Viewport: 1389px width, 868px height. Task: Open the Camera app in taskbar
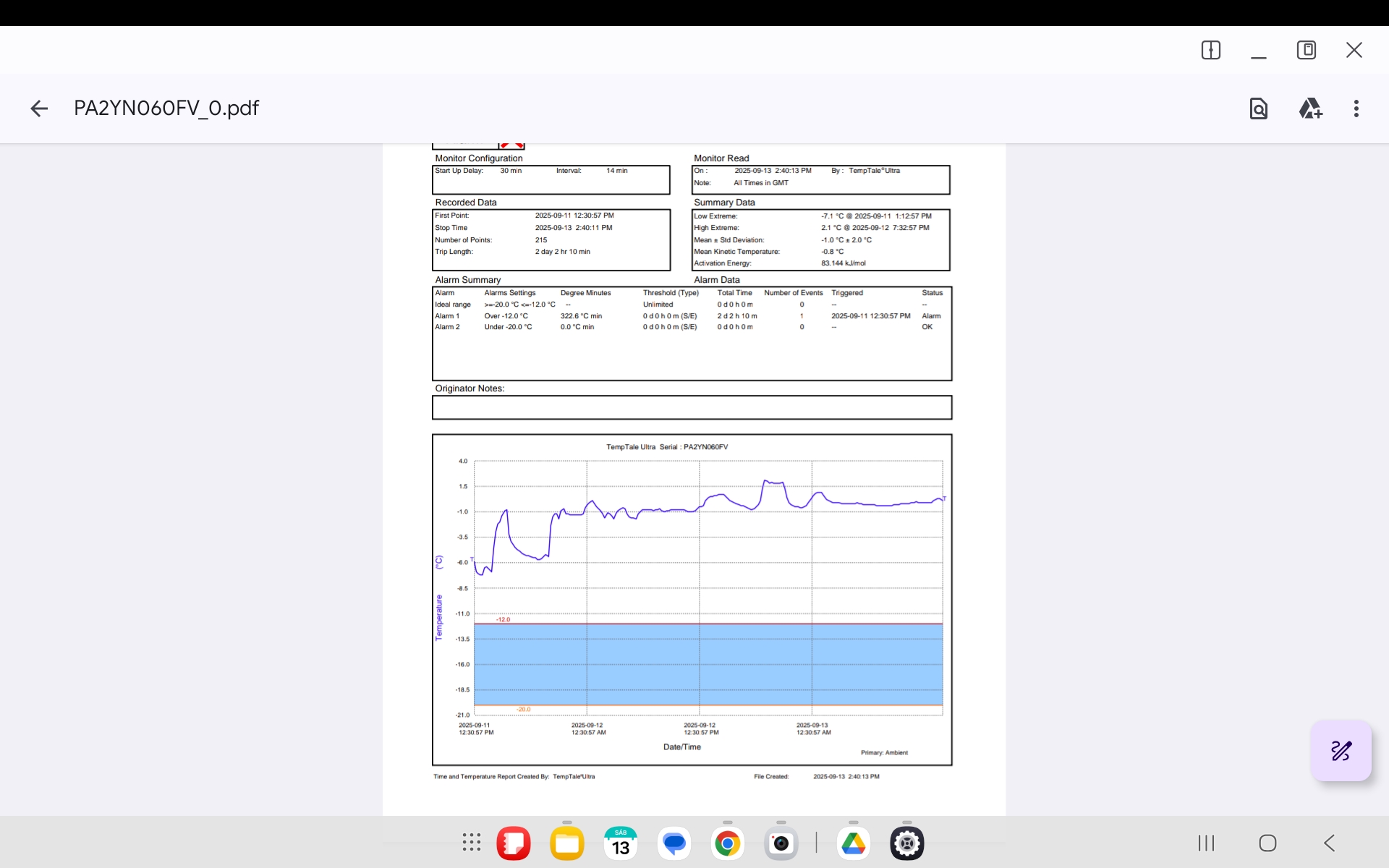(x=781, y=843)
